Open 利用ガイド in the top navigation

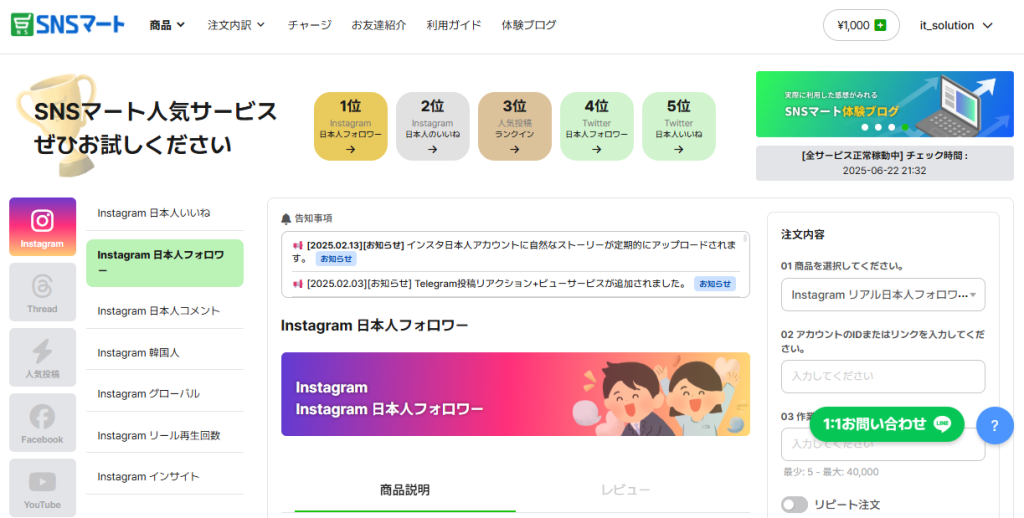[454, 25]
